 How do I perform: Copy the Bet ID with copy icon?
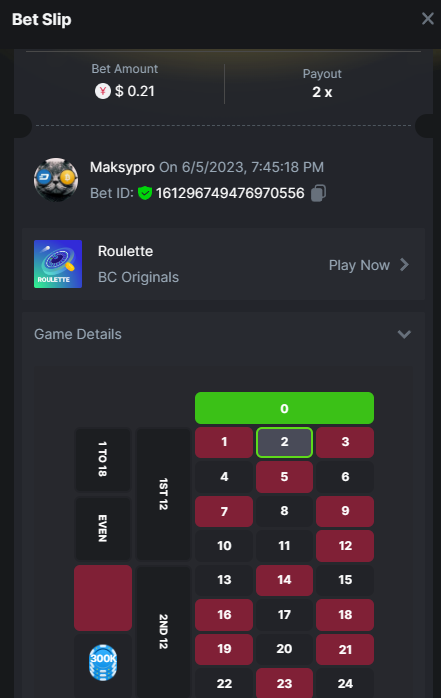pos(318,193)
